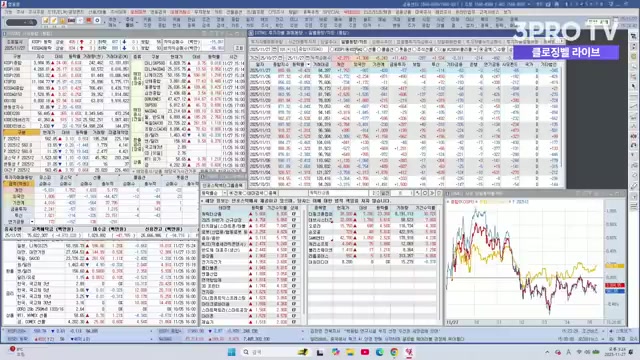Select the 2025/11/26 row in daily table
Screen dimensions: 640x360
point(404,76)
